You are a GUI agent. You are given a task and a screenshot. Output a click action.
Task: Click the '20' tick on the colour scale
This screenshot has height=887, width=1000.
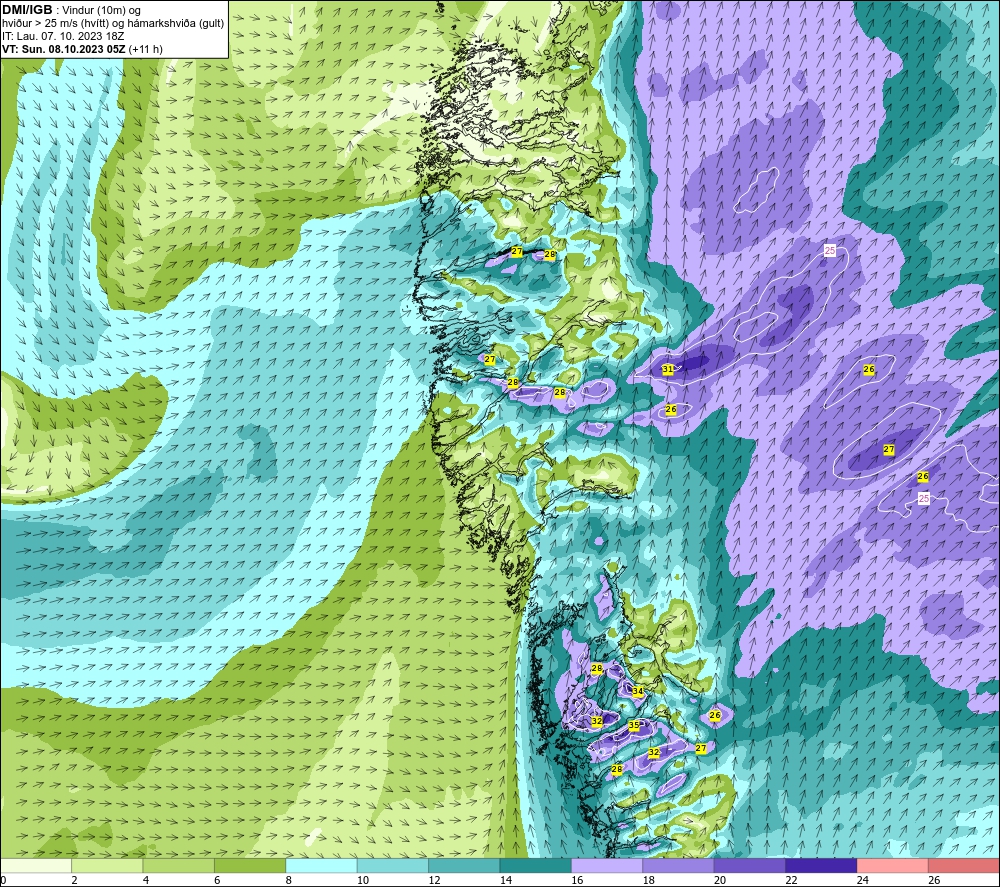[720, 880]
